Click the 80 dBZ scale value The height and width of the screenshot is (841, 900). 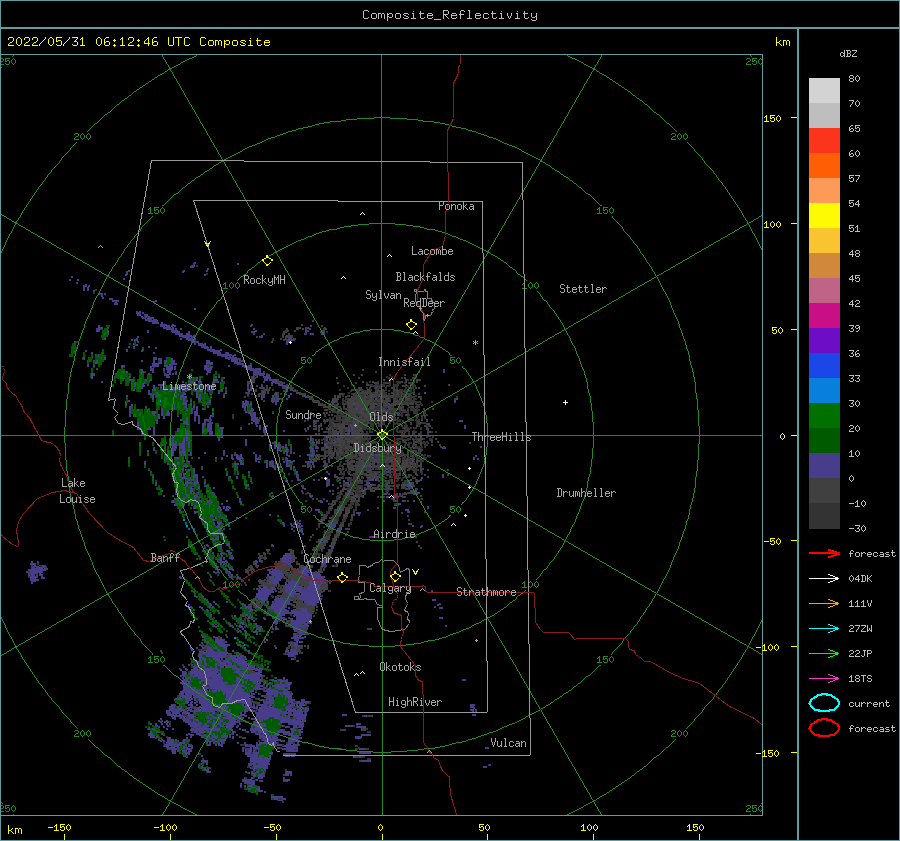click(854, 79)
